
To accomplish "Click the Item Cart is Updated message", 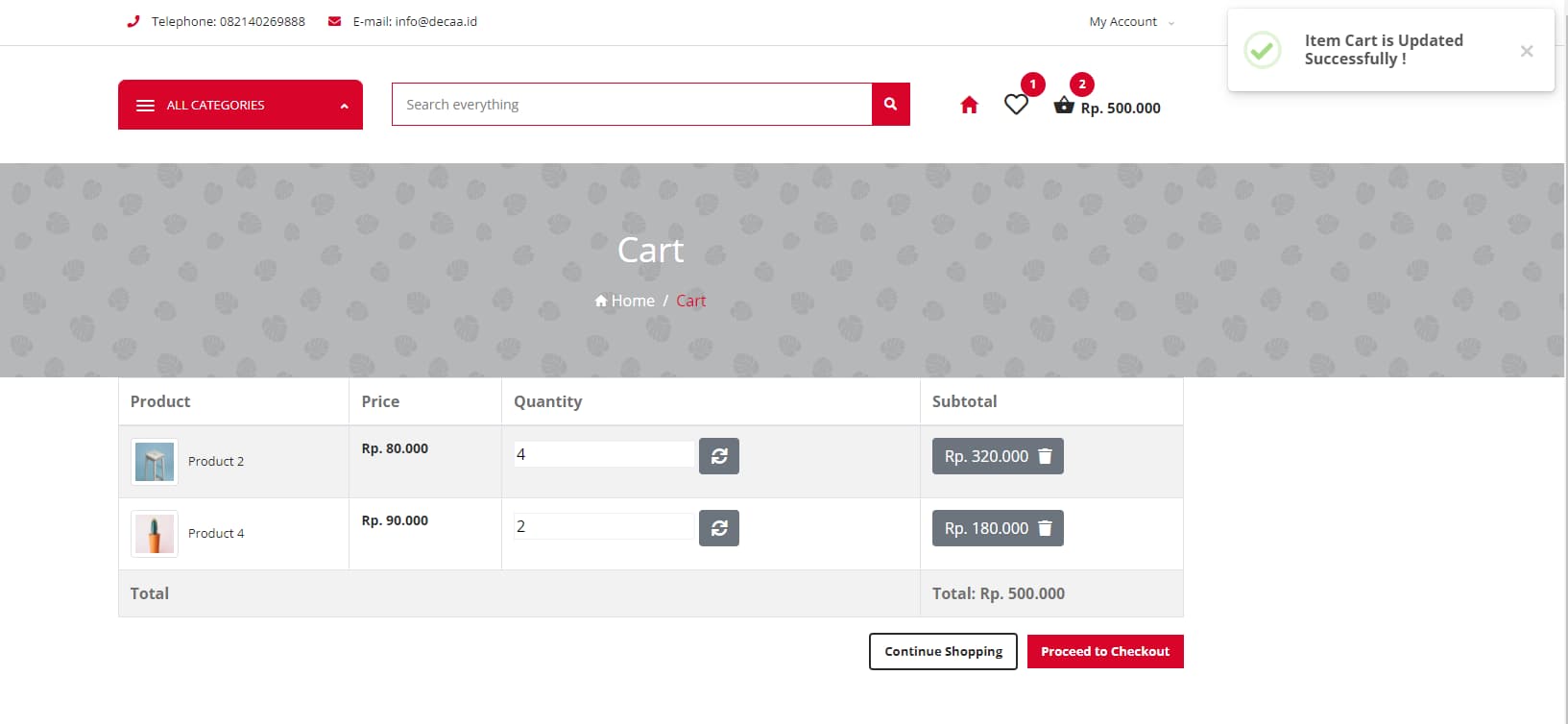I will (1384, 49).
